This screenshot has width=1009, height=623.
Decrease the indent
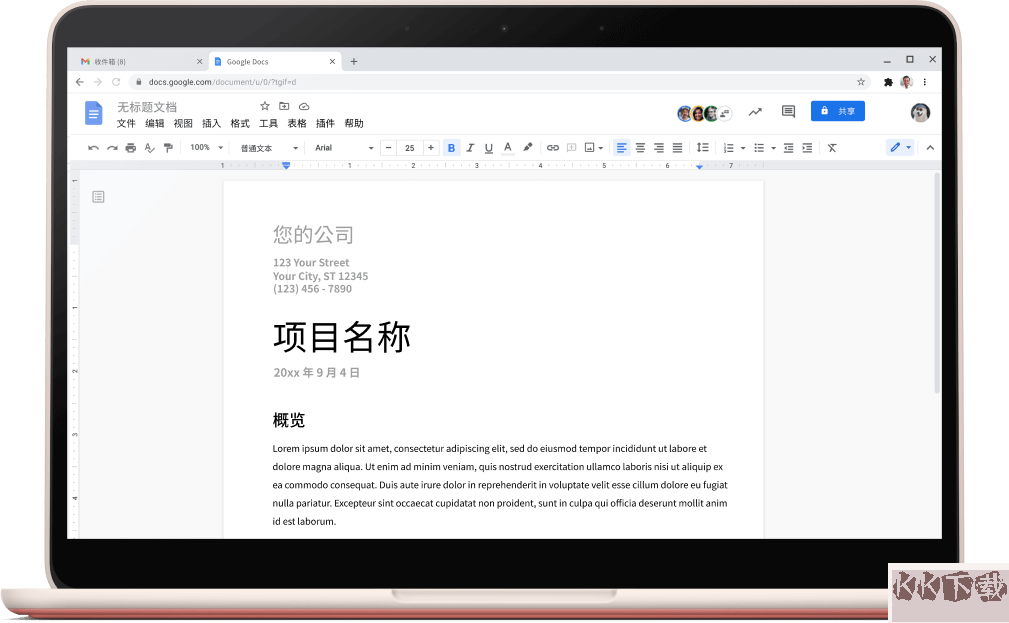[x=788, y=148]
